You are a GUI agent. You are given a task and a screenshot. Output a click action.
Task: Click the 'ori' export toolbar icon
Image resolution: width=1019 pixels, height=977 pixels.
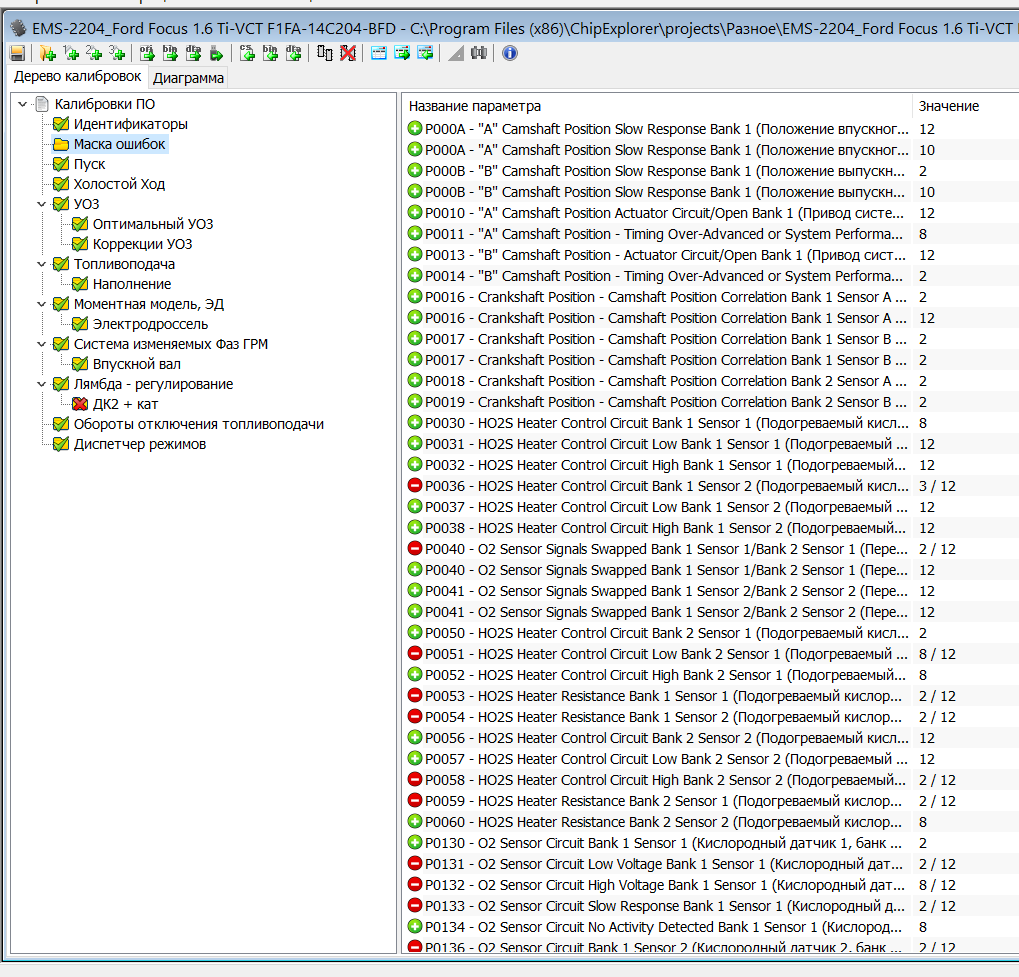coord(146,53)
